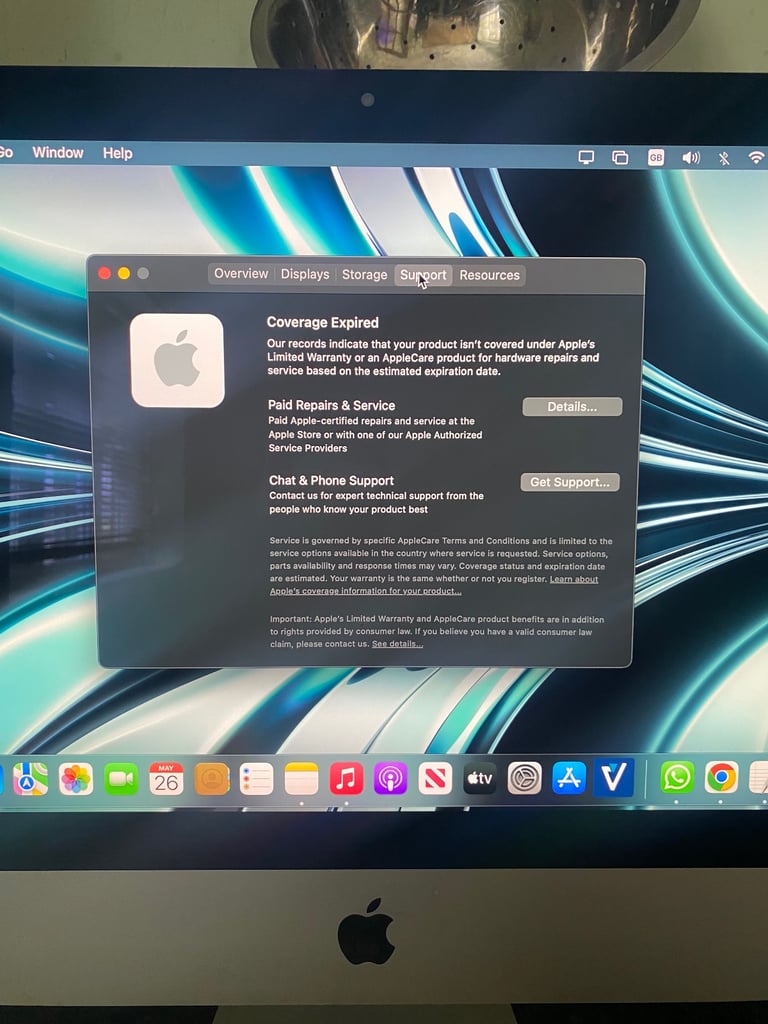Click the Coverage Expired heading
Image resolution: width=768 pixels, height=1024 pixels.
pyautogui.click(x=323, y=323)
